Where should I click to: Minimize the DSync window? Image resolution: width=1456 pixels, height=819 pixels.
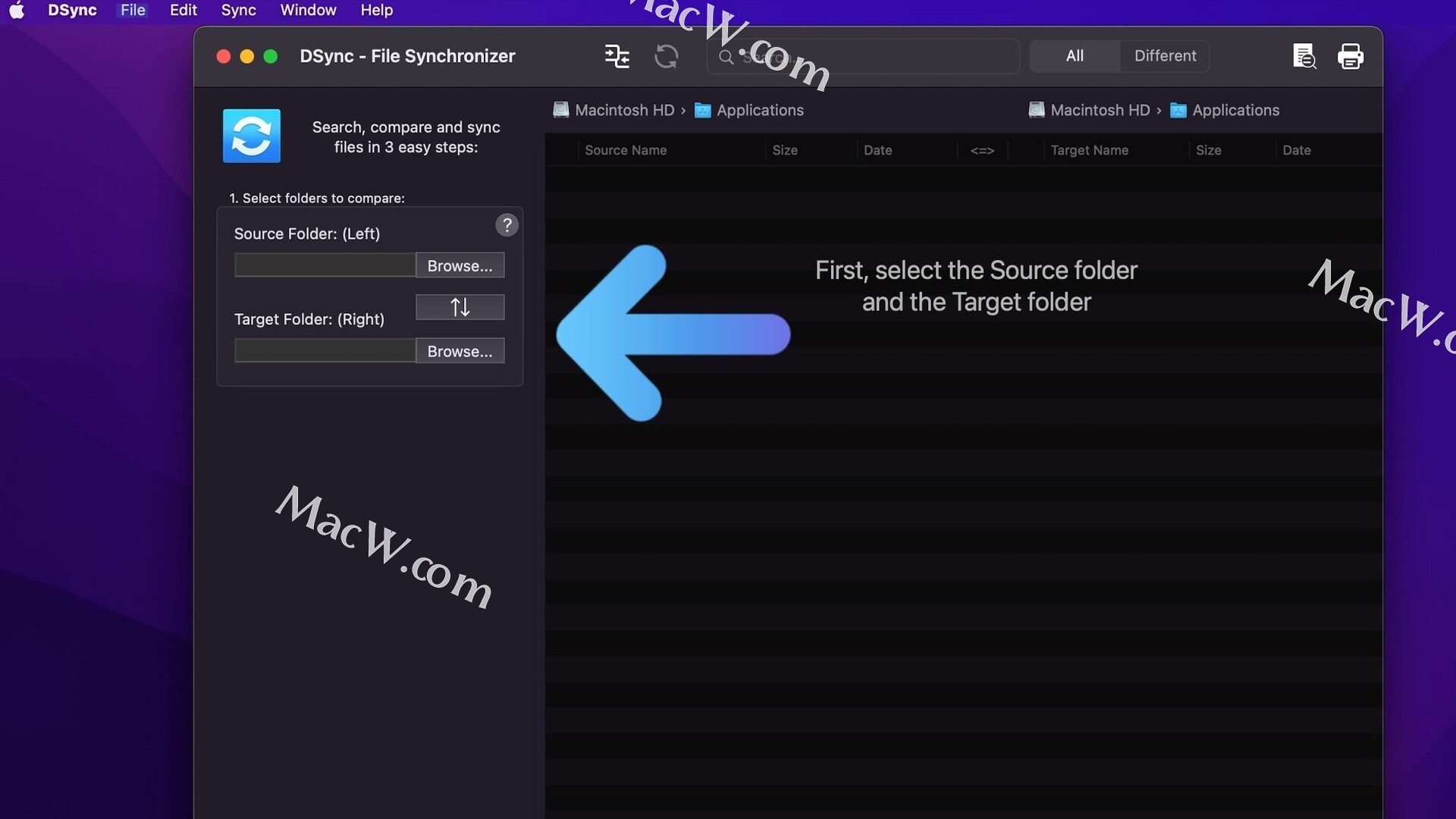(x=246, y=57)
